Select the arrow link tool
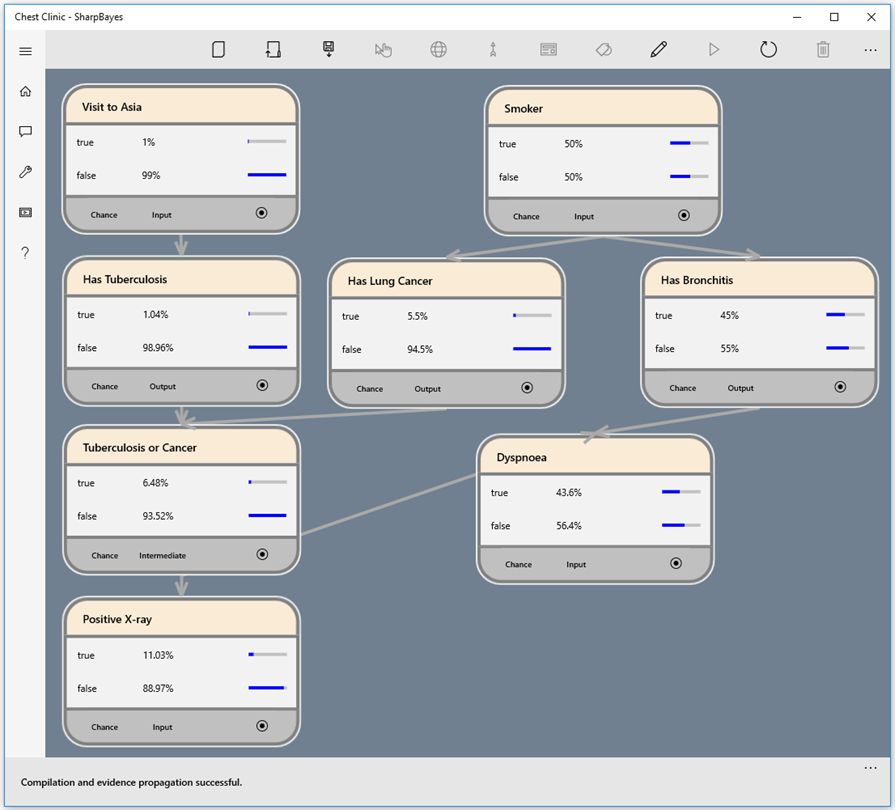Image resolution: width=895 pixels, height=810 pixels. pyautogui.click(x=493, y=50)
